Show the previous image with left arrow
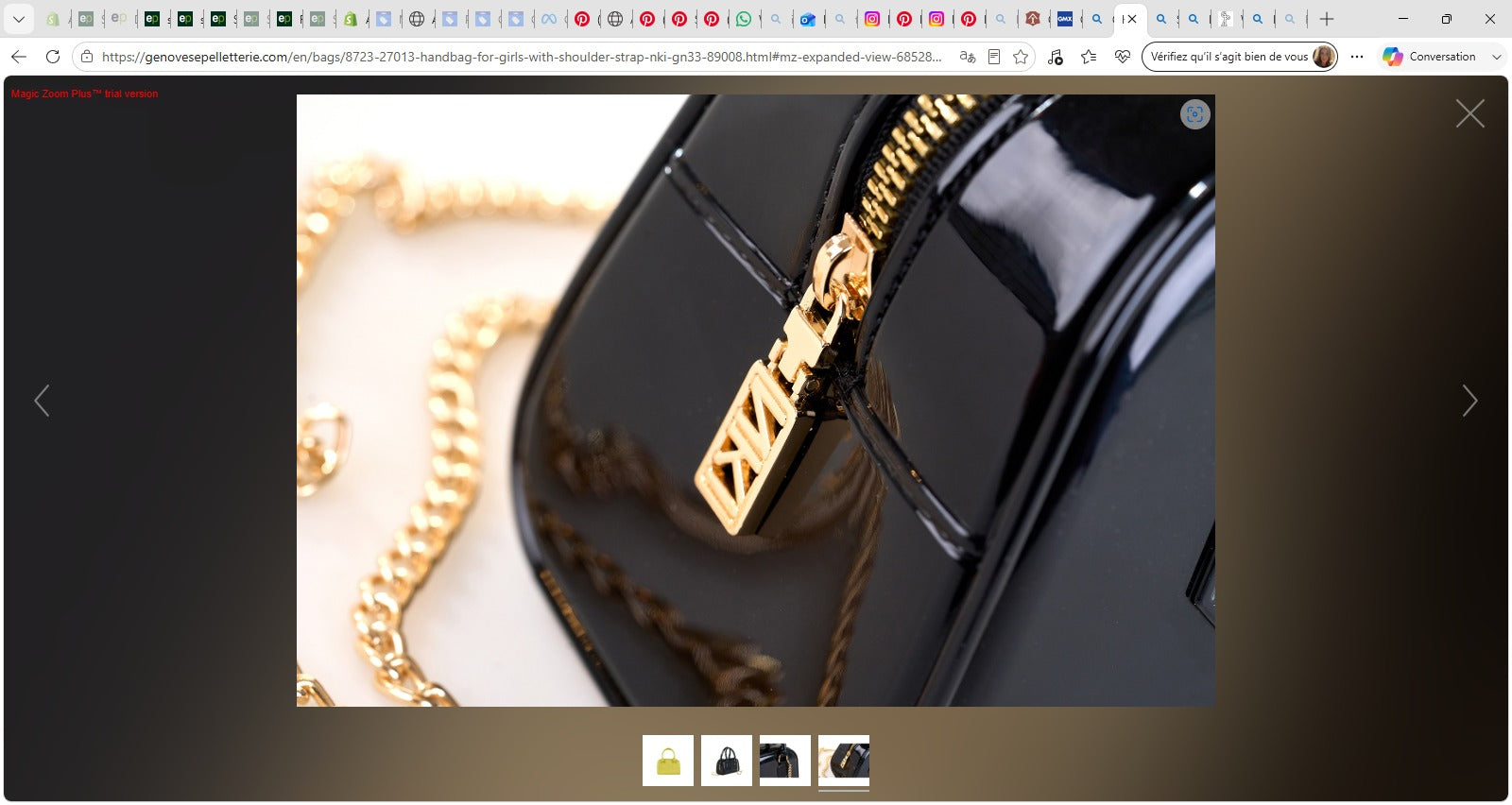Image resolution: width=1512 pixels, height=805 pixels. click(42, 401)
